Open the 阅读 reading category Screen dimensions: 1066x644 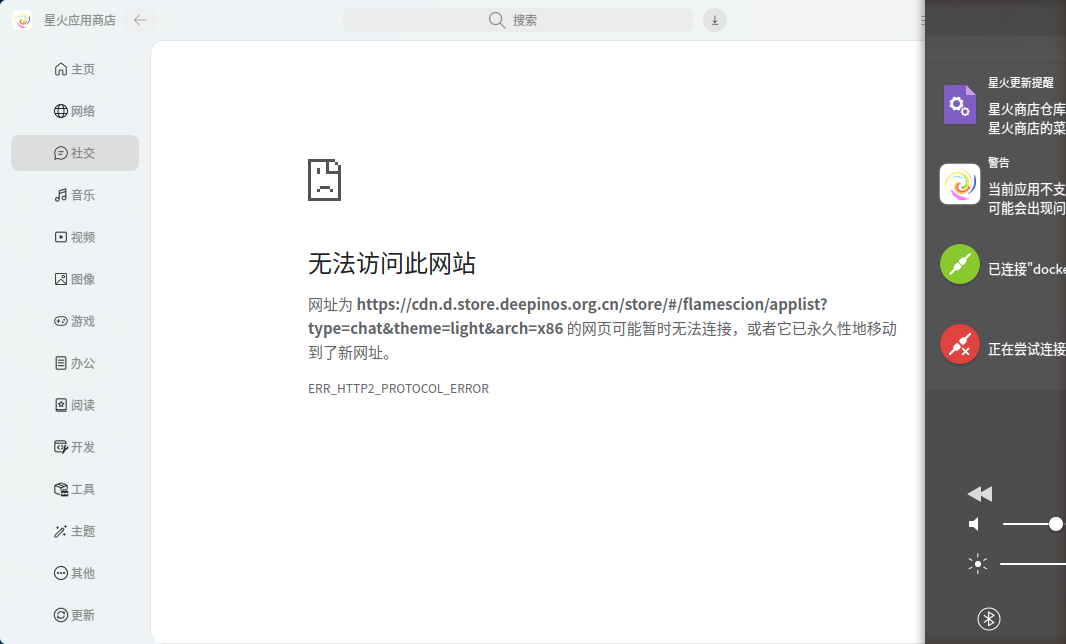point(75,405)
